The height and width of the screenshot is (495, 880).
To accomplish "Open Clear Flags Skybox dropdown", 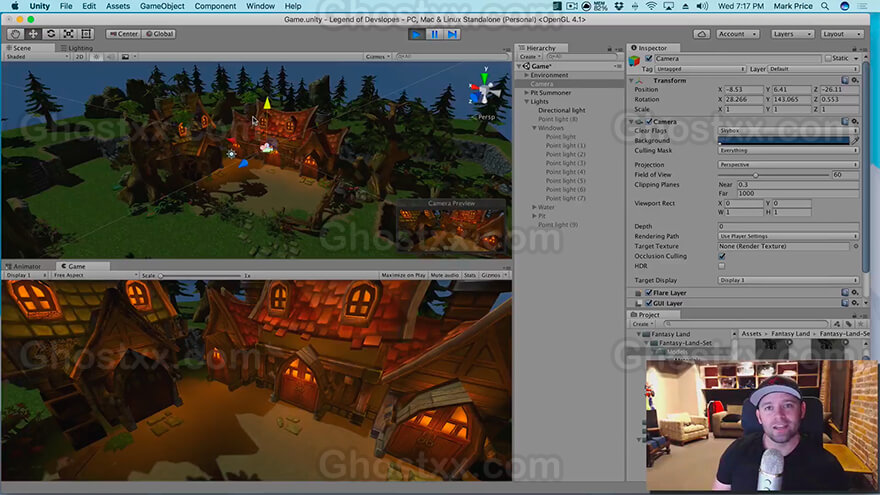I will click(x=789, y=130).
